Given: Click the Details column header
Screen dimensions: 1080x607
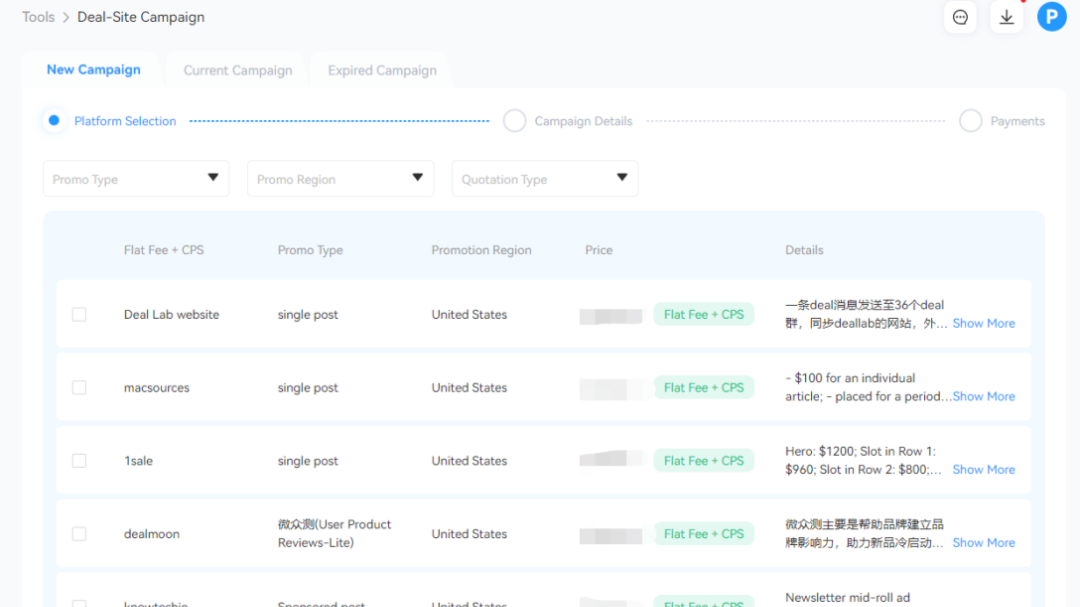Looking at the screenshot, I should [x=804, y=250].
